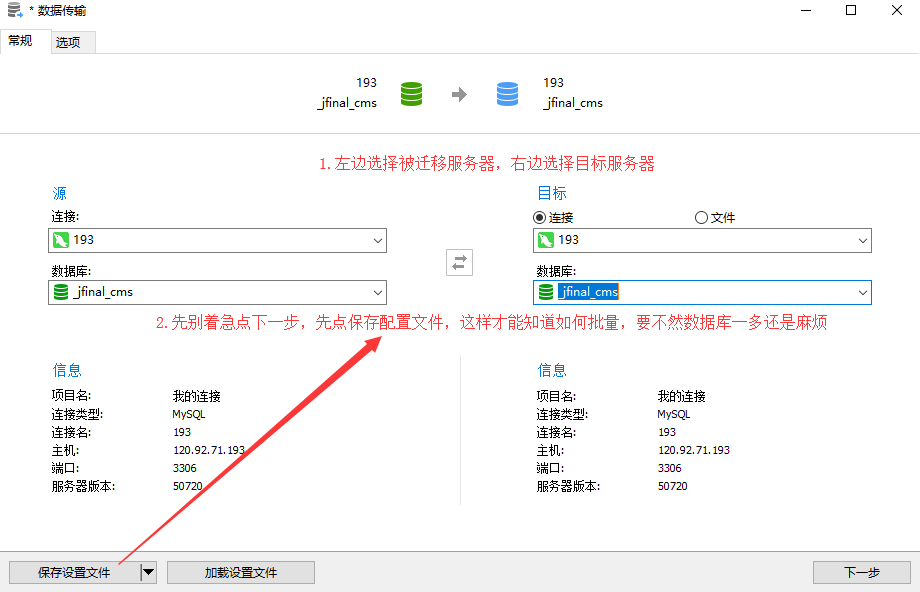The width and height of the screenshot is (920, 592).
Task: Open the source 连接 dropdown showing 193
Action: click(x=378, y=240)
